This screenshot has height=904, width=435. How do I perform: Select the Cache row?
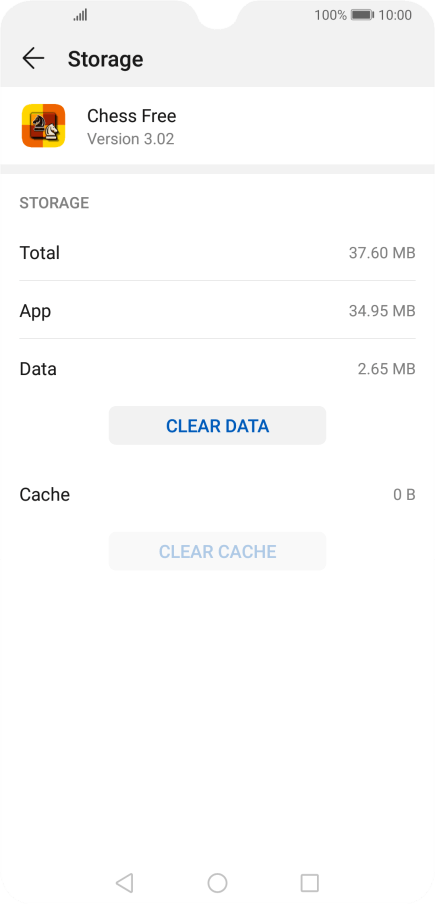[217, 494]
